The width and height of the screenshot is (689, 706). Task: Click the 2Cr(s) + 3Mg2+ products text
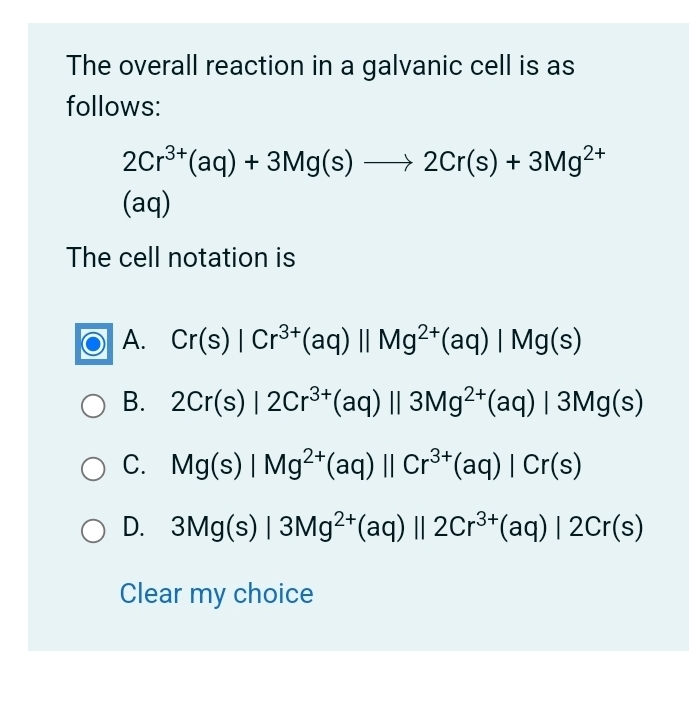point(514,160)
